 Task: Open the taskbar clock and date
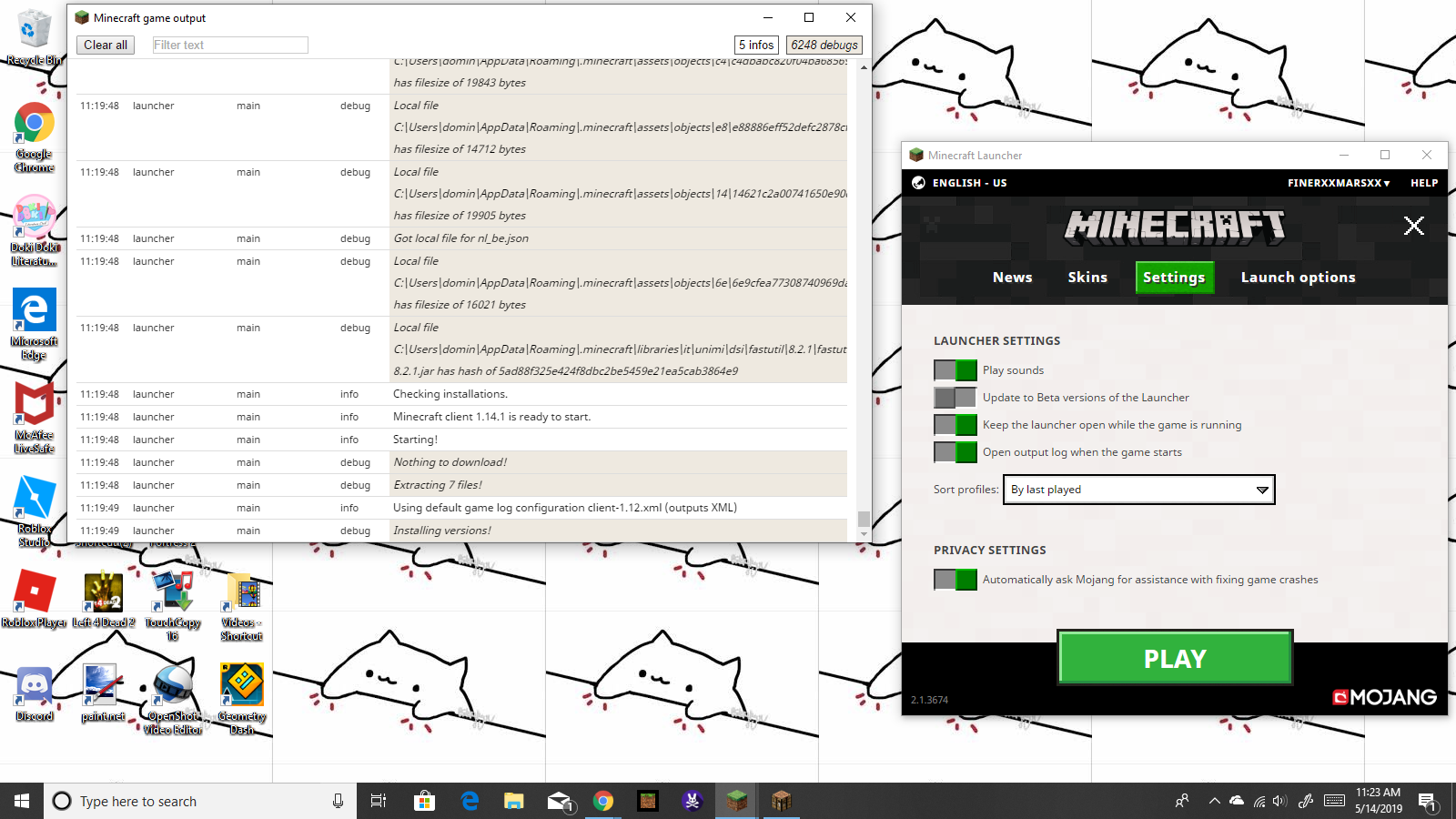[1379, 801]
